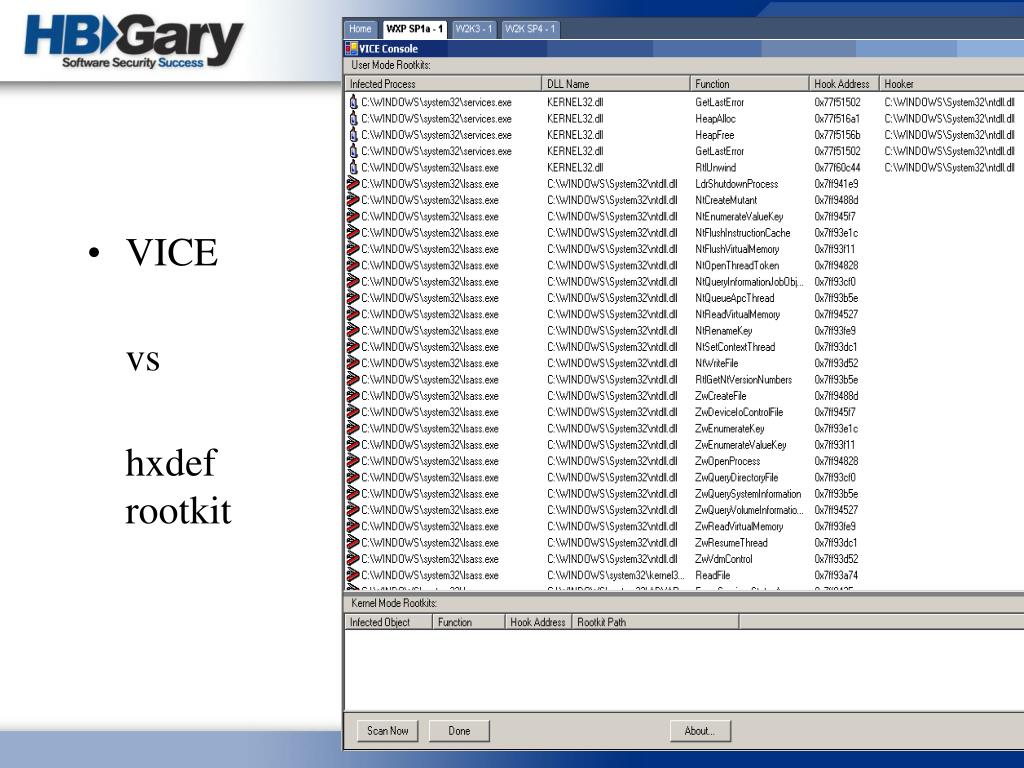The height and width of the screenshot is (768, 1024).
Task: Select hook address 0x77f516a1
Action: tap(837, 119)
